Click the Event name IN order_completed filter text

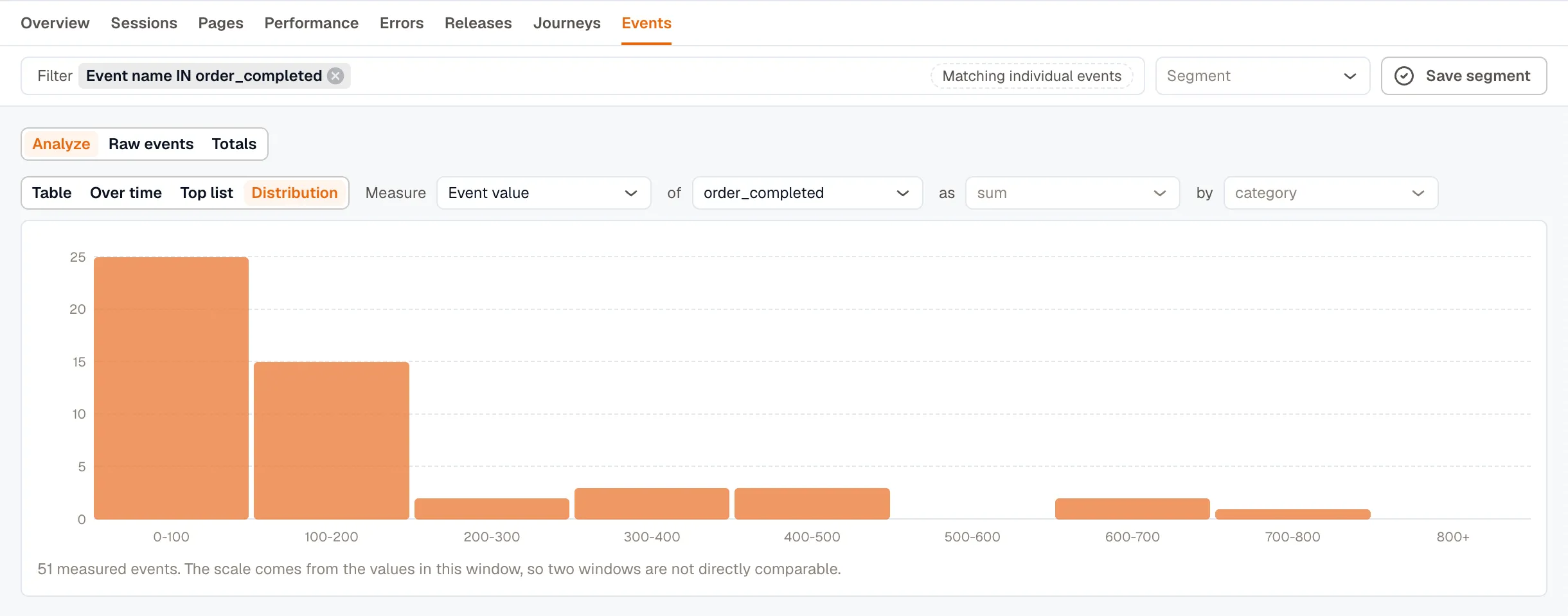pyautogui.click(x=204, y=76)
